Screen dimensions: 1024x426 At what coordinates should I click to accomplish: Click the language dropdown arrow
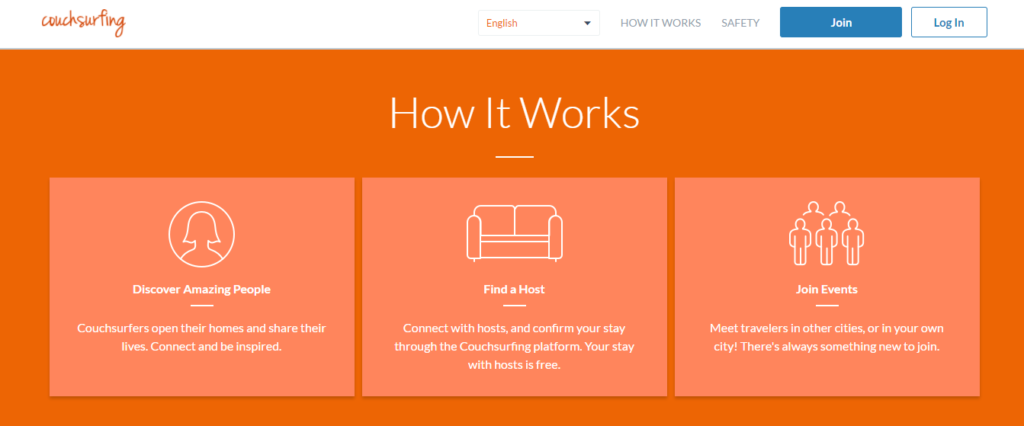(587, 24)
